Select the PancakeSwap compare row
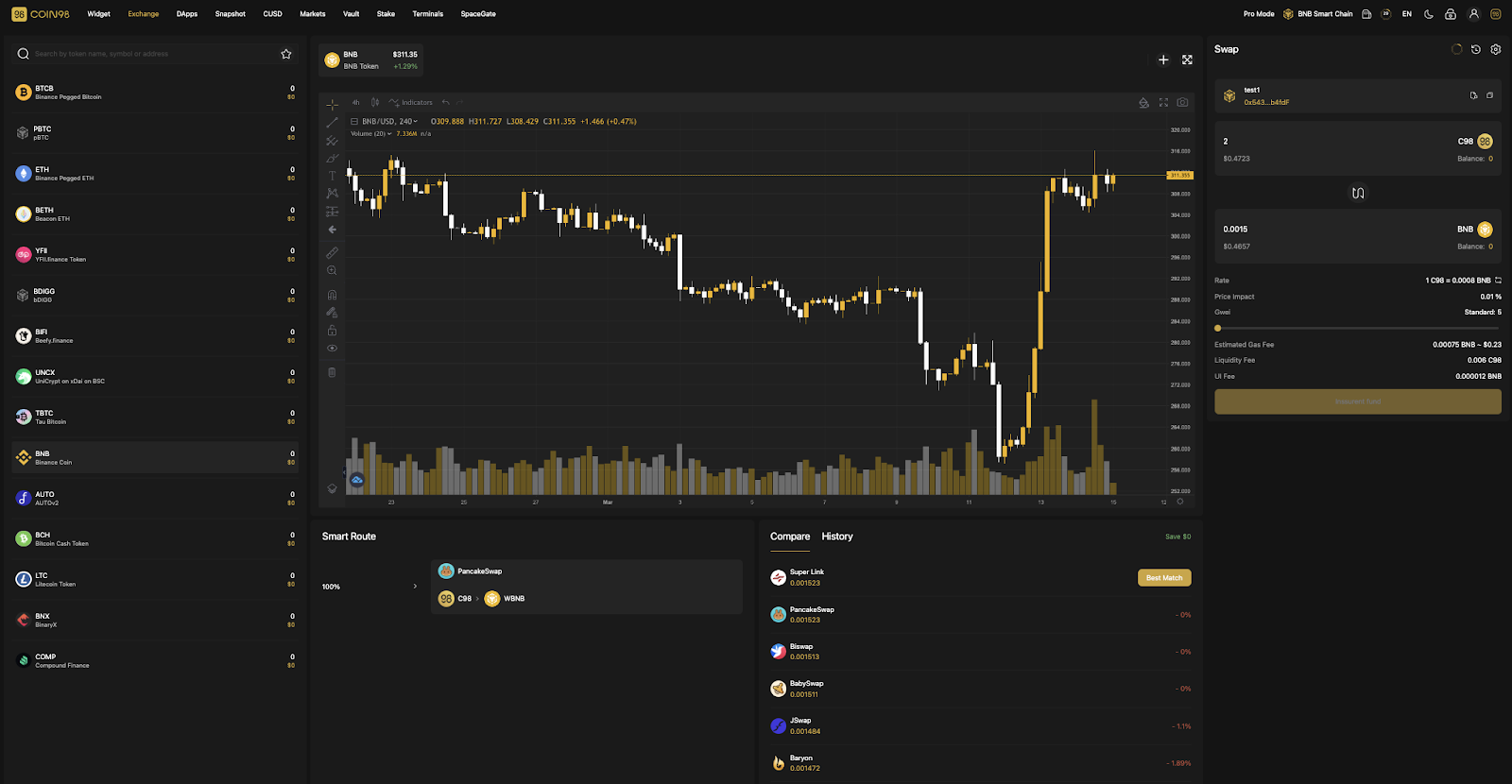 coord(981,615)
